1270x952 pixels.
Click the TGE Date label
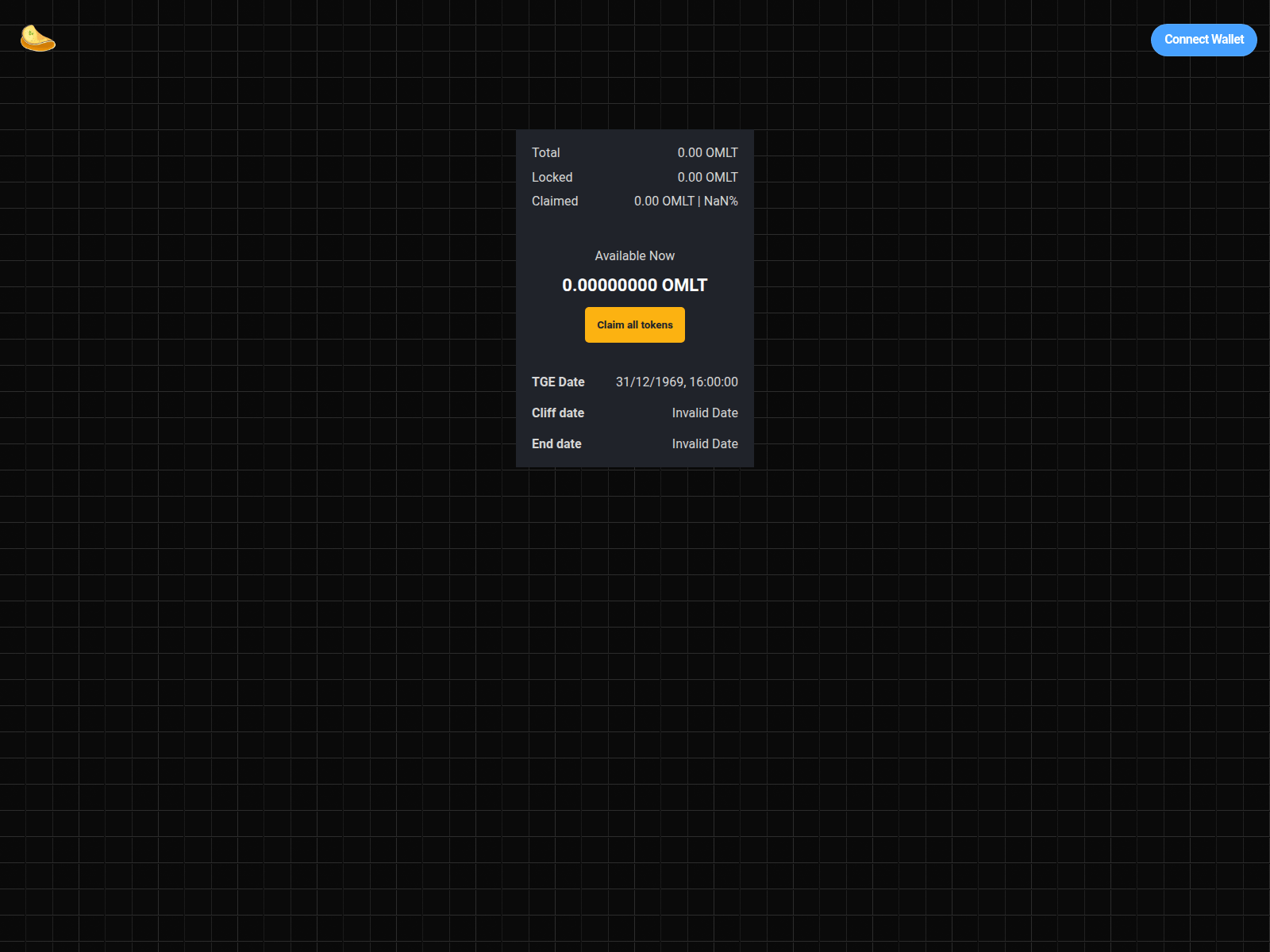pos(558,382)
